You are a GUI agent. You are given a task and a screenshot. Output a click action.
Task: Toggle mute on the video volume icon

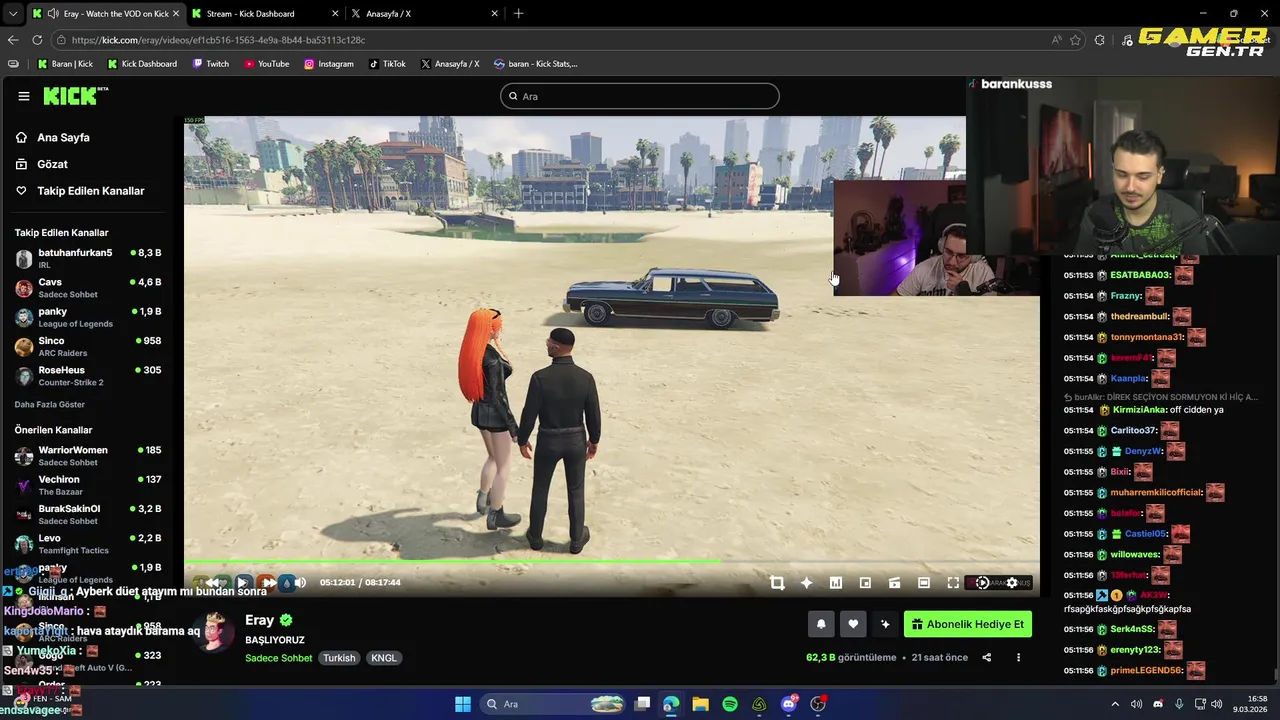tap(300, 582)
